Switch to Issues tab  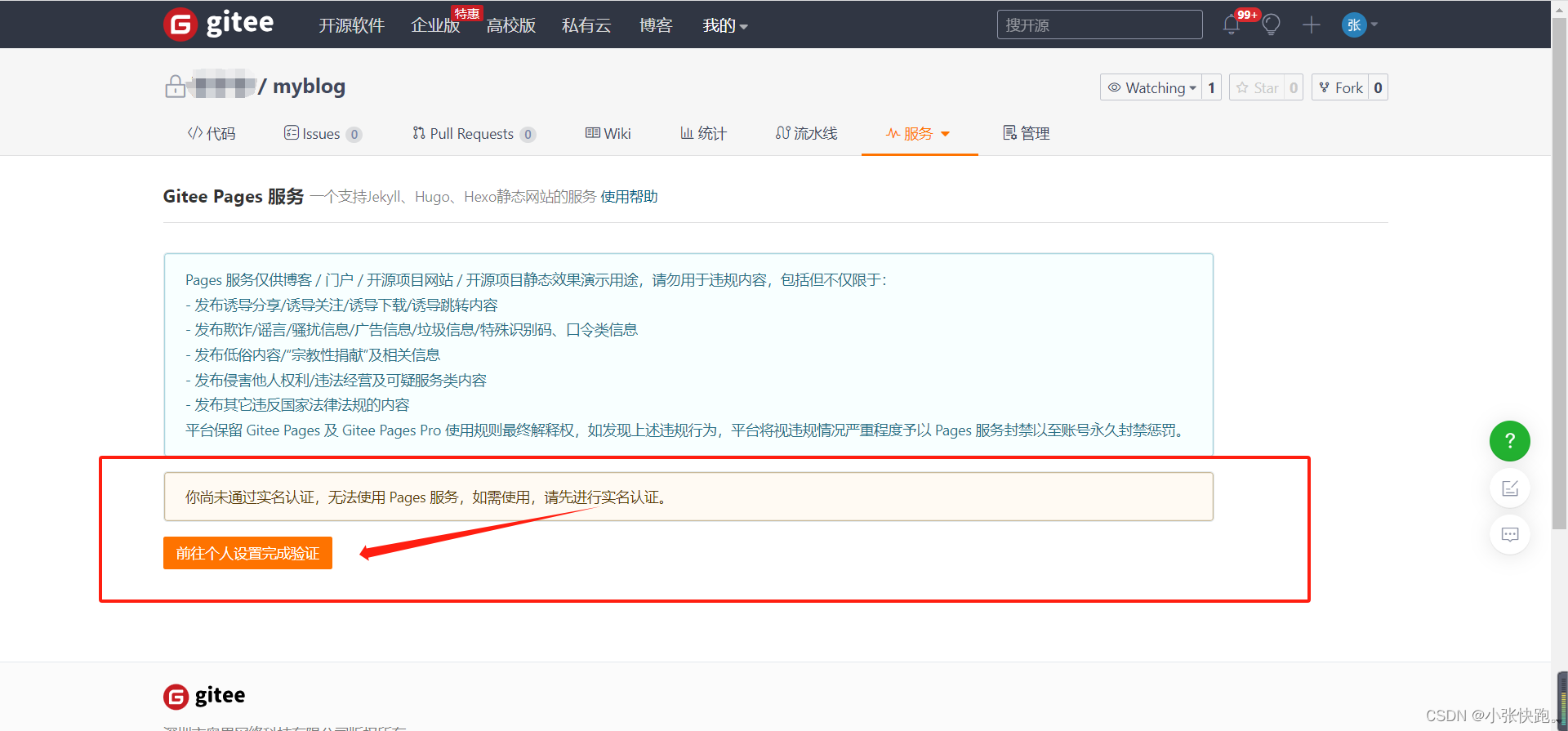click(x=323, y=133)
